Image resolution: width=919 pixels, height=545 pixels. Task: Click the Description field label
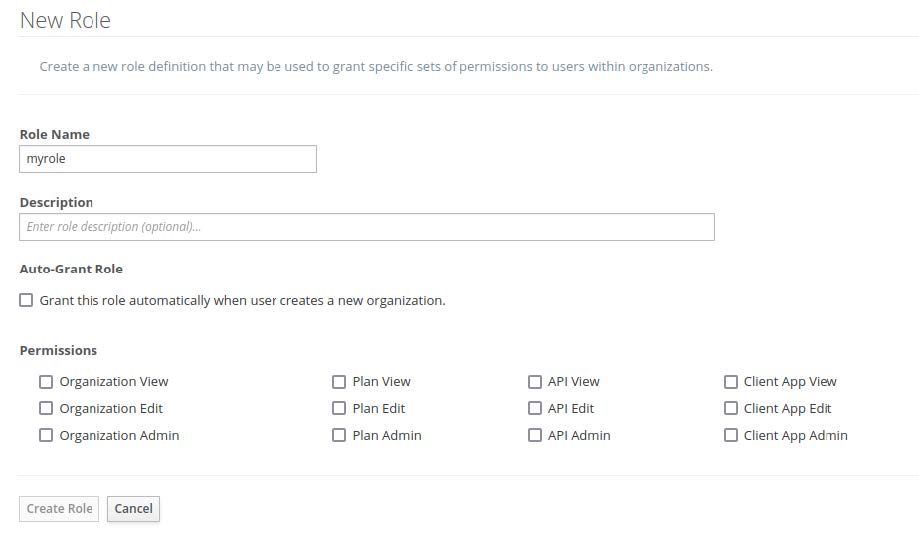pos(56,202)
